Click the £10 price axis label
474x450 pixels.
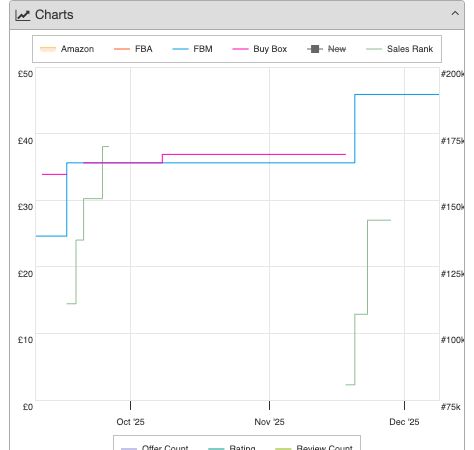pos(25,340)
